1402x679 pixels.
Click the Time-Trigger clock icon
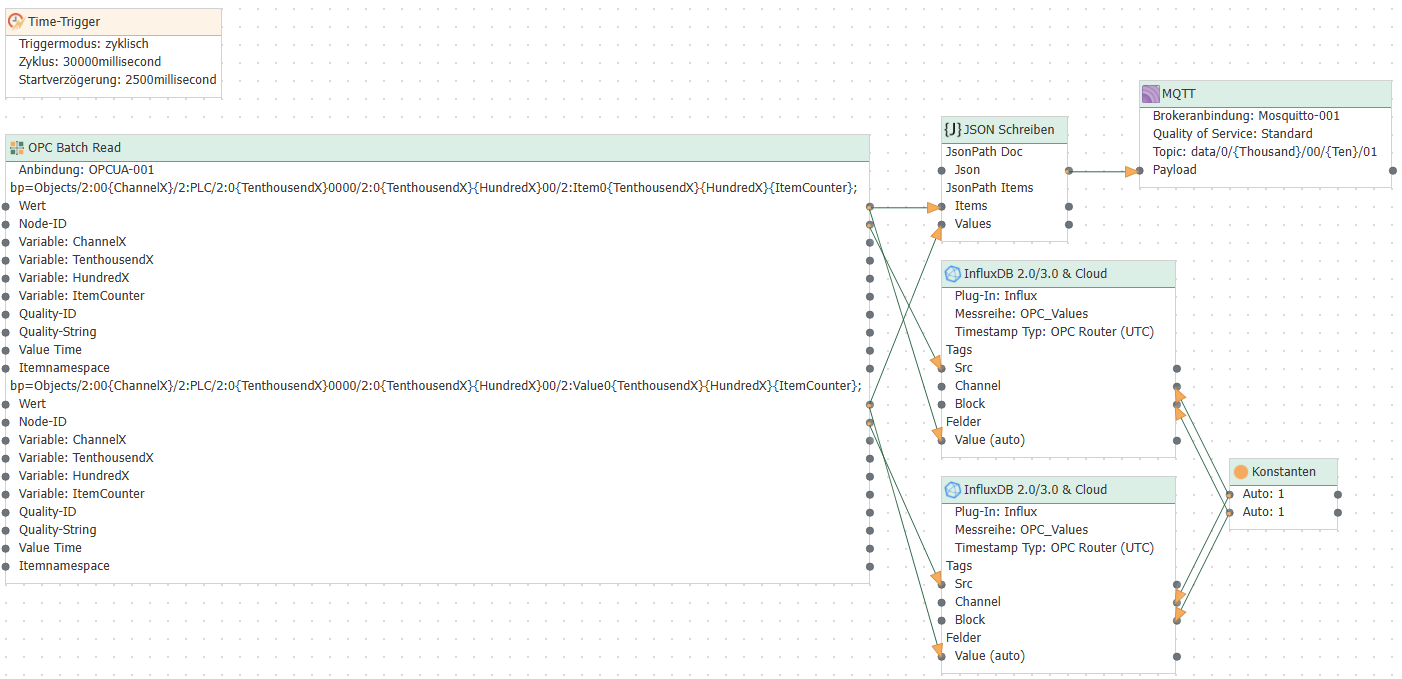point(16,21)
